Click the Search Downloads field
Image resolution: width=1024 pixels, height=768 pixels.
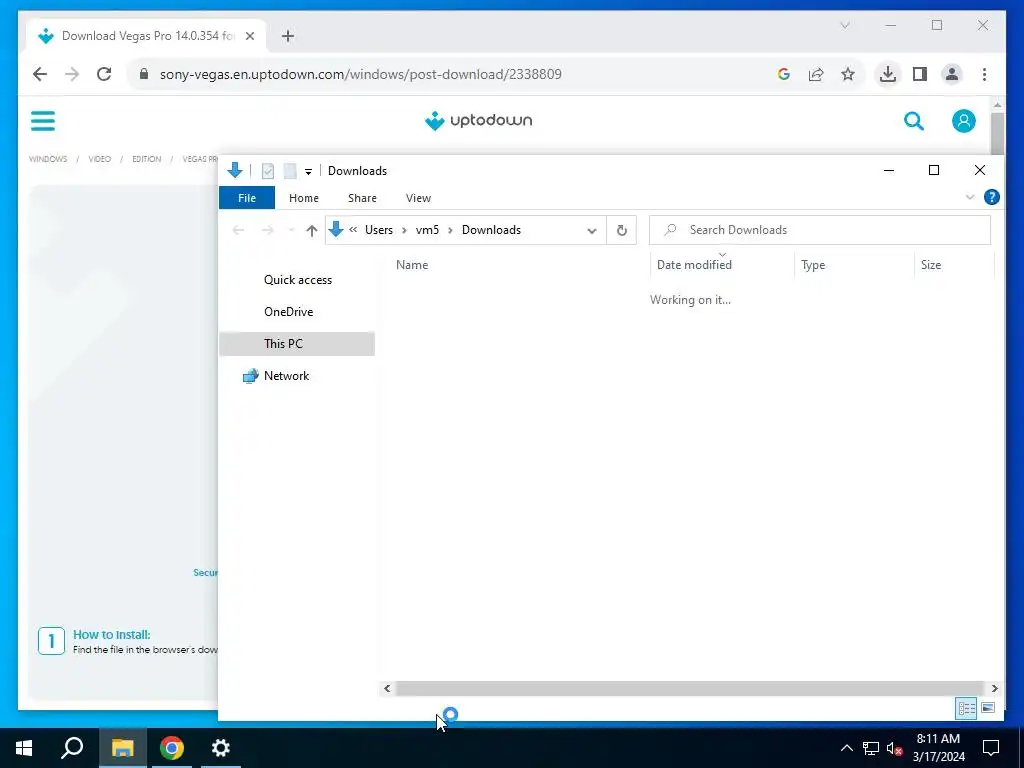click(x=820, y=230)
